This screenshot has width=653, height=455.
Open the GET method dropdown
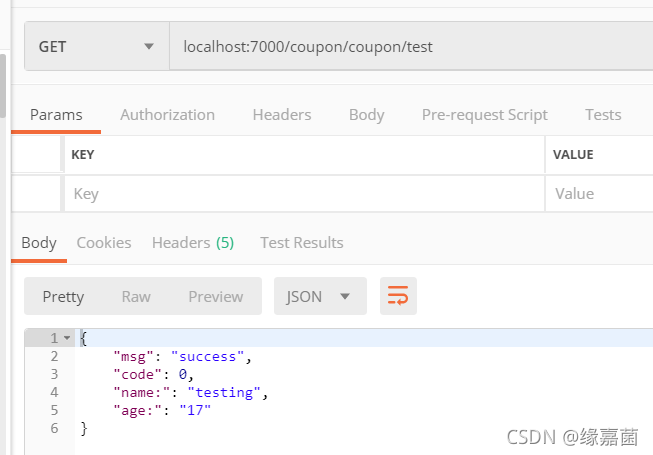[97, 46]
